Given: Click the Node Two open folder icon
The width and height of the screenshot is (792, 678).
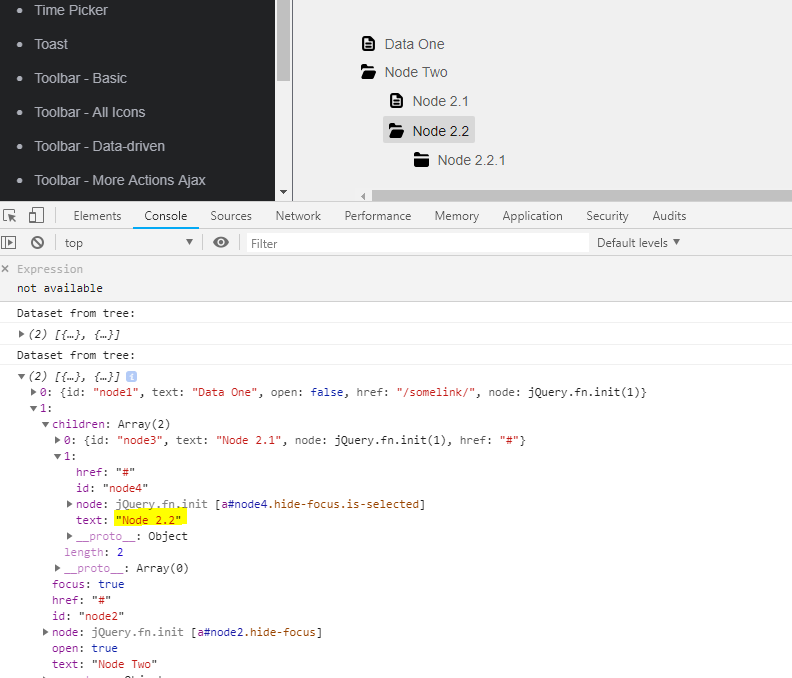Looking at the screenshot, I should tap(368, 72).
